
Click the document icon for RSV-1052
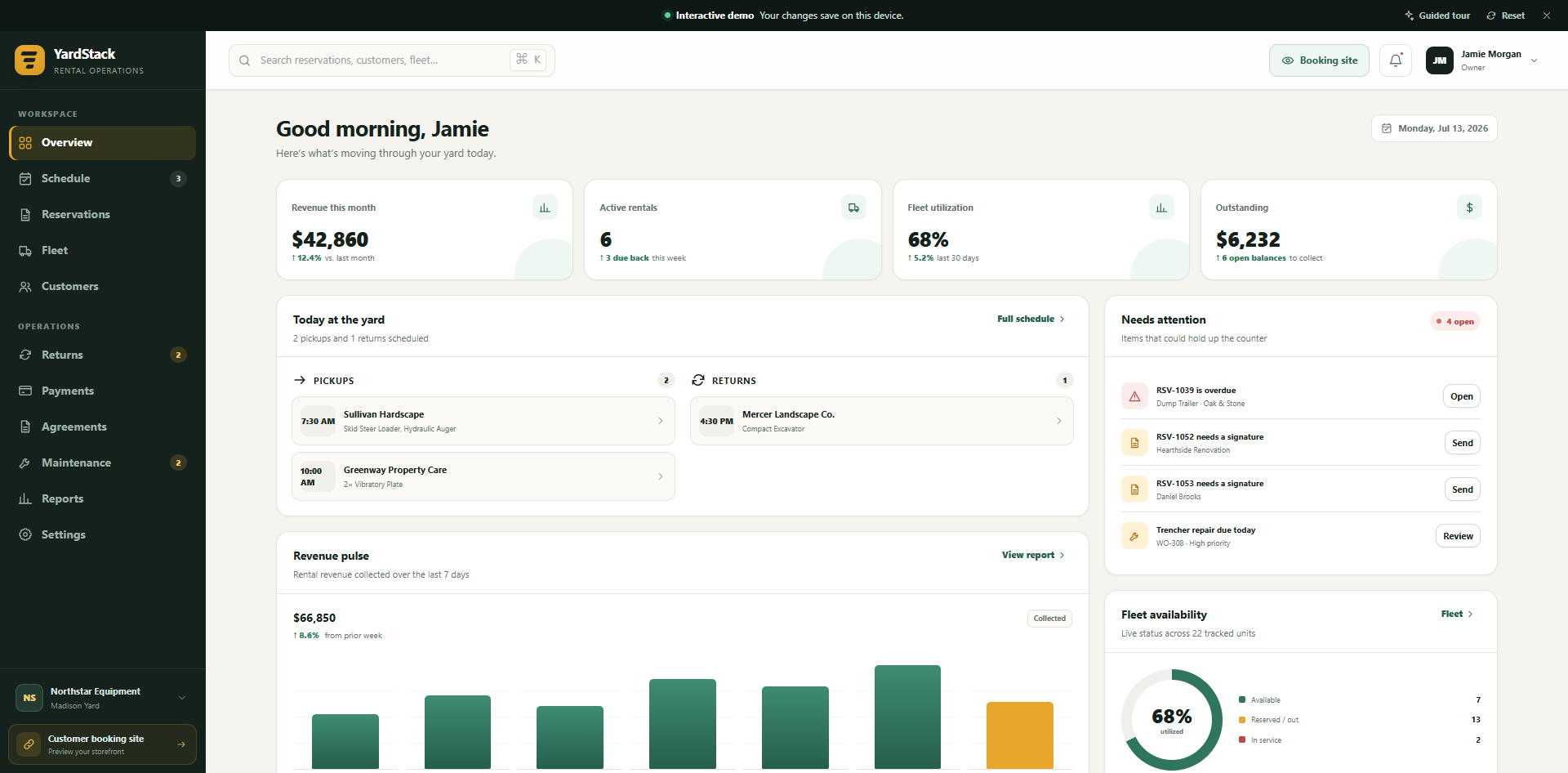[x=1134, y=443]
